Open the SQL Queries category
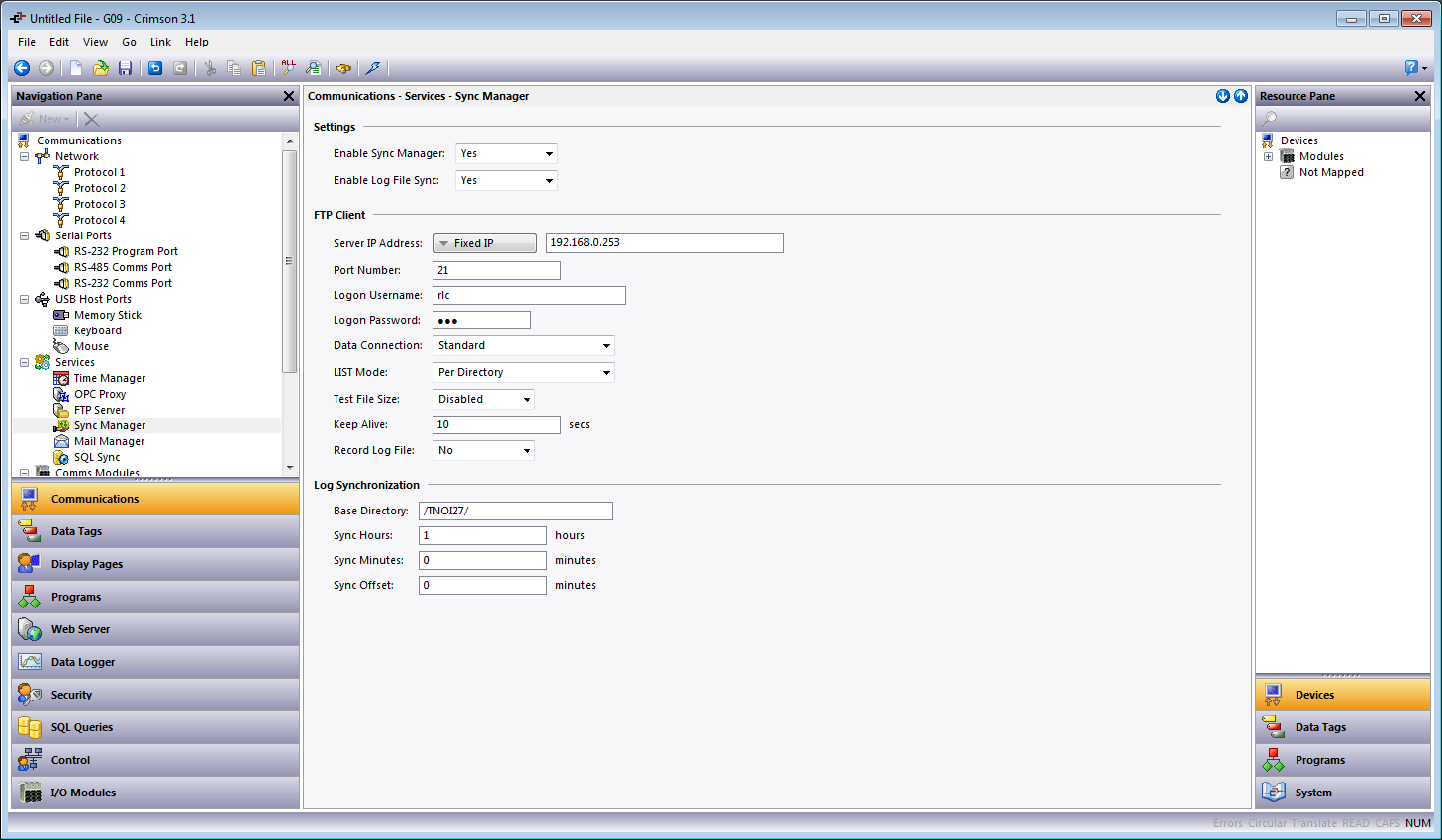The width and height of the screenshot is (1442, 840). pyautogui.click(x=155, y=727)
